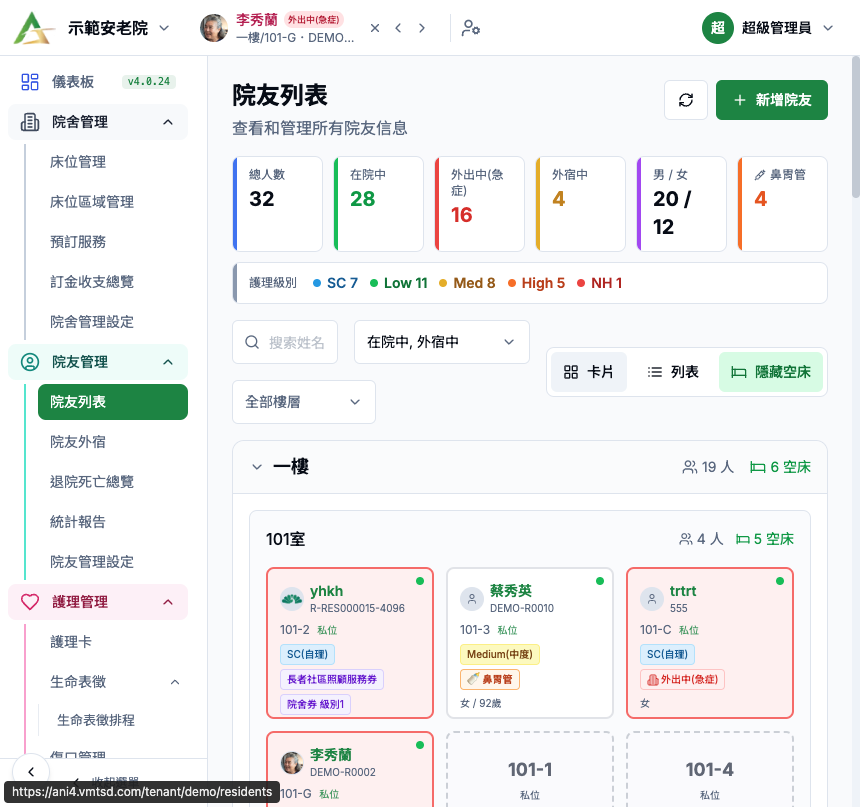Collapse the 院舍管理 section
The height and width of the screenshot is (807, 860).
coord(168,122)
